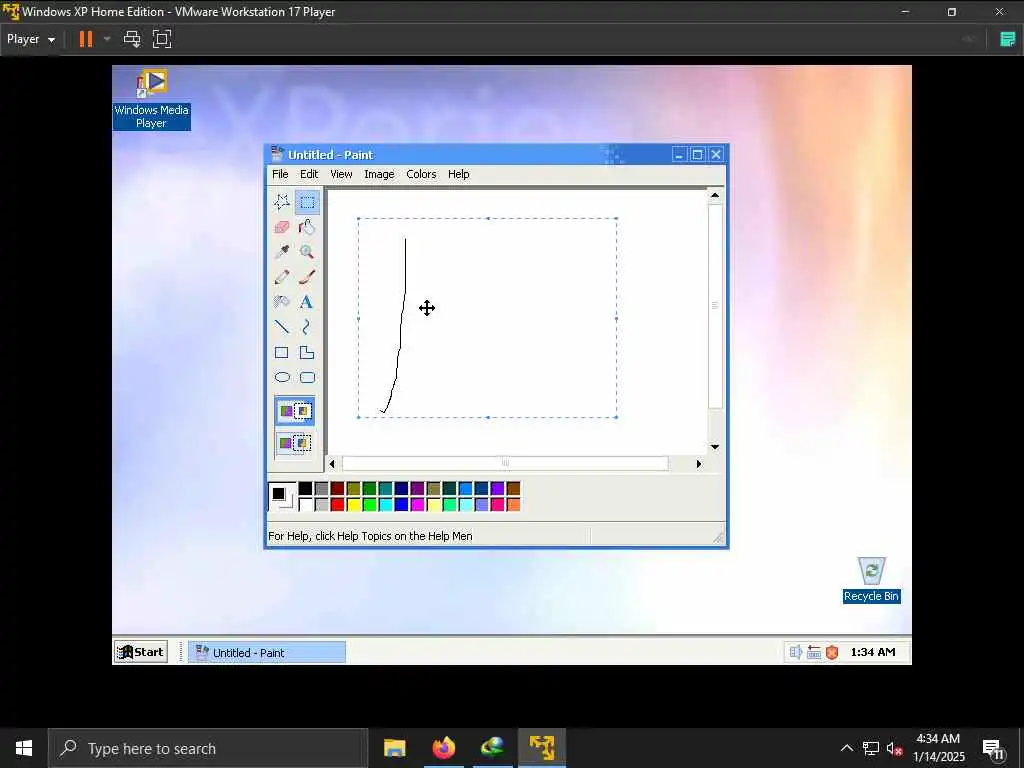This screenshot has width=1024, height=768.
Task: Pick the brown color swatch
Action: click(x=513, y=488)
